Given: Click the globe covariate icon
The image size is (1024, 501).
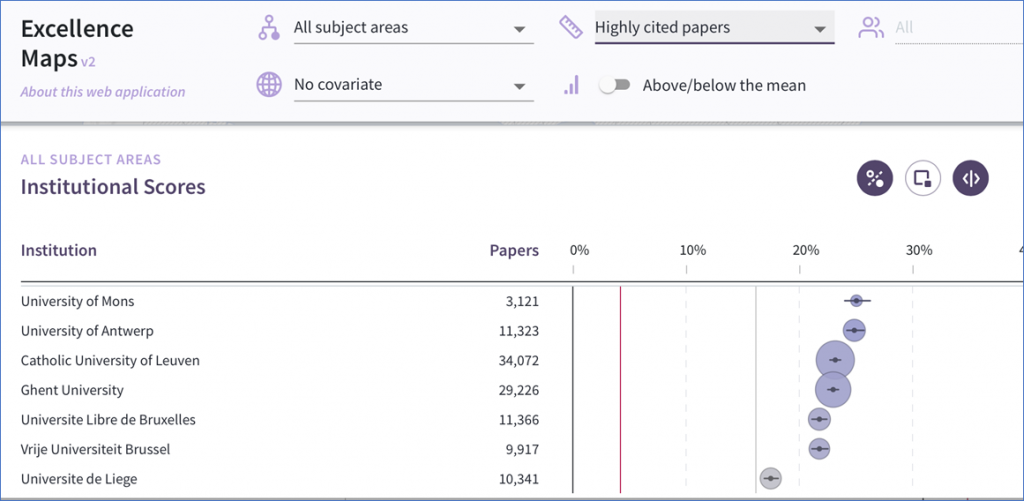Looking at the screenshot, I should [268, 85].
